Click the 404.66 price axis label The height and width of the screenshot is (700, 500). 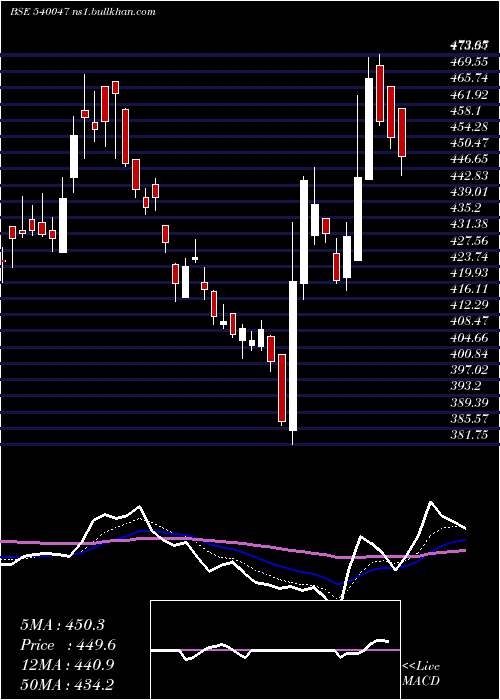click(x=469, y=337)
